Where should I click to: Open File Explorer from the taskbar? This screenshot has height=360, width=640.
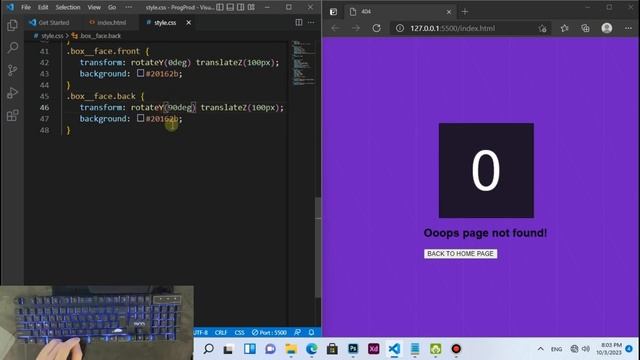pos(291,349)
